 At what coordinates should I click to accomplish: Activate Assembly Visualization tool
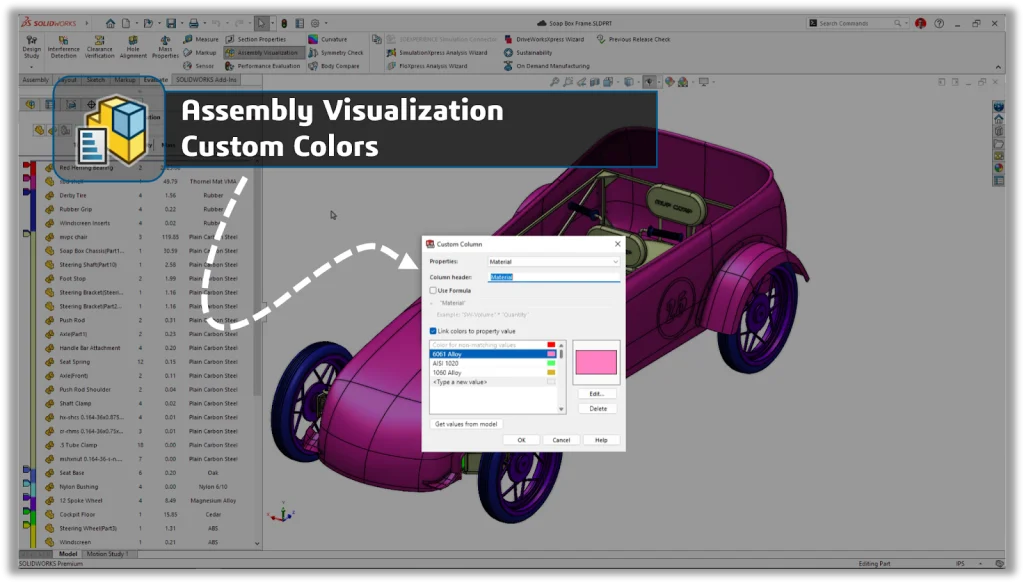pos(261,52)
